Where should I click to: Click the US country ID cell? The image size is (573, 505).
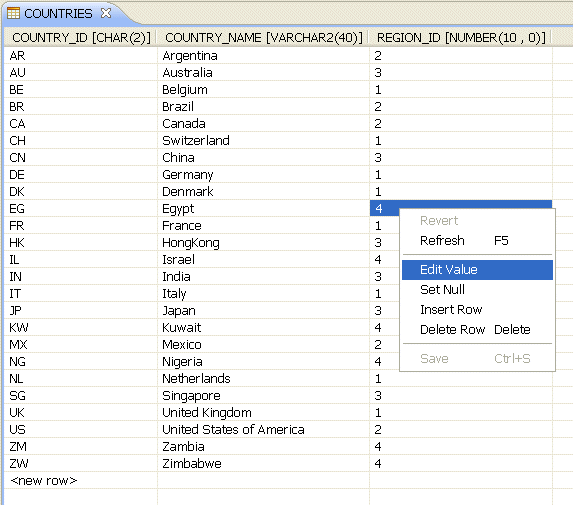81,430
